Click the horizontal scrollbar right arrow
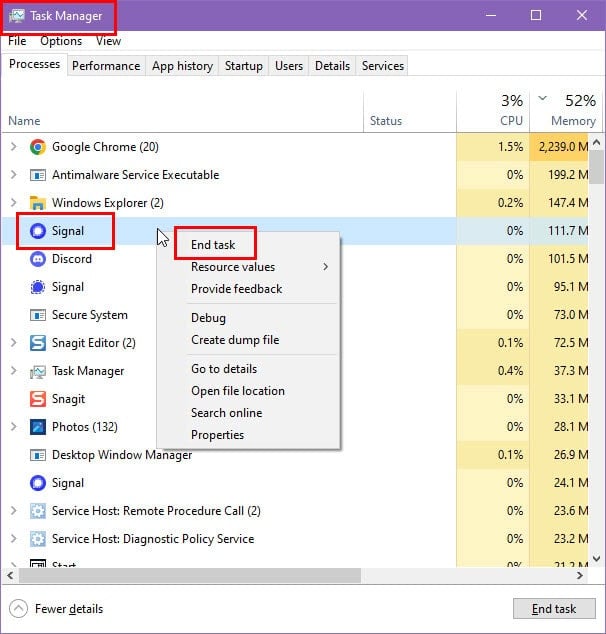 point(580,575)
